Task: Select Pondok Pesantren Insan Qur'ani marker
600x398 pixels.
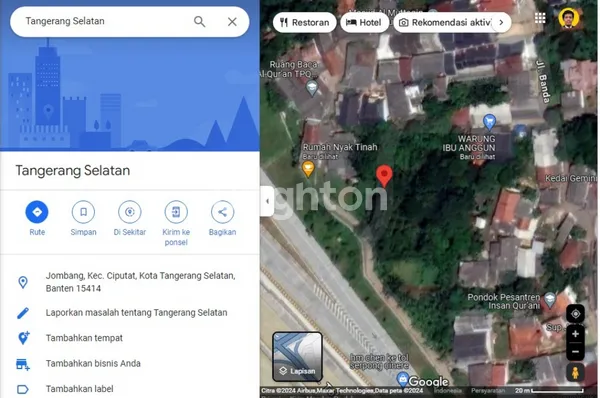Action: 550,300
